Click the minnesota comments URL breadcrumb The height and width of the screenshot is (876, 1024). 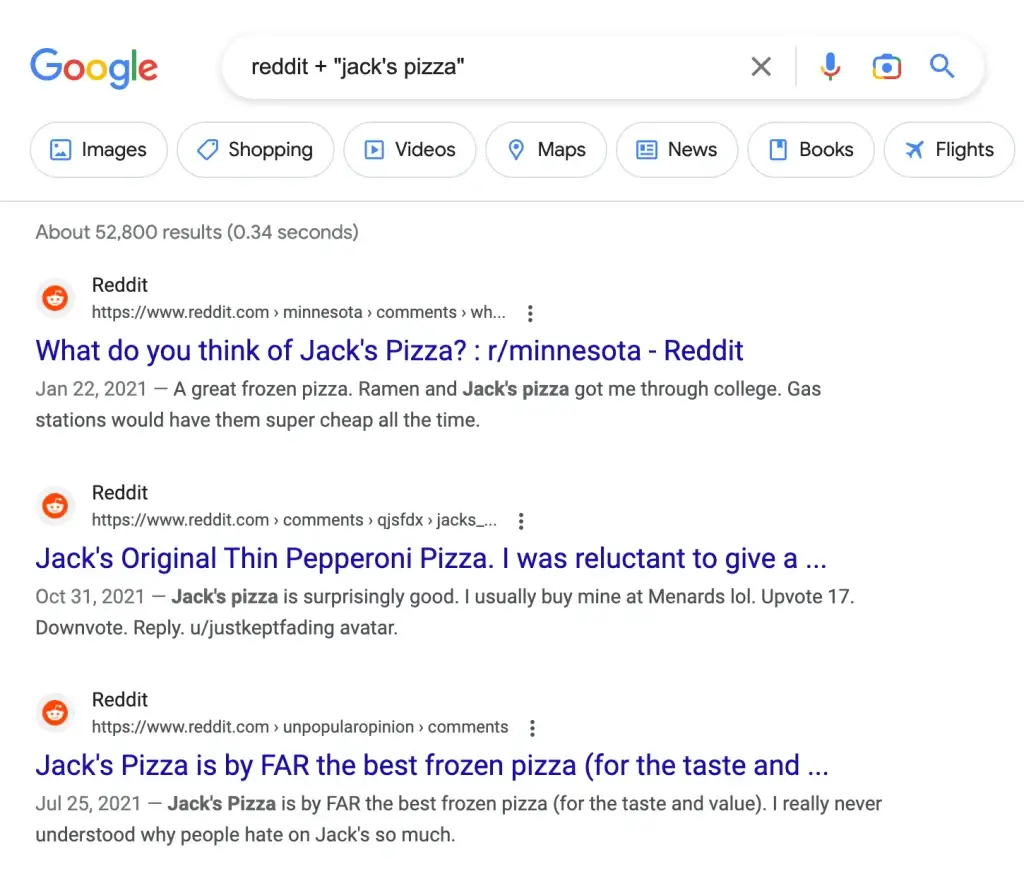[x=298, y=312]
